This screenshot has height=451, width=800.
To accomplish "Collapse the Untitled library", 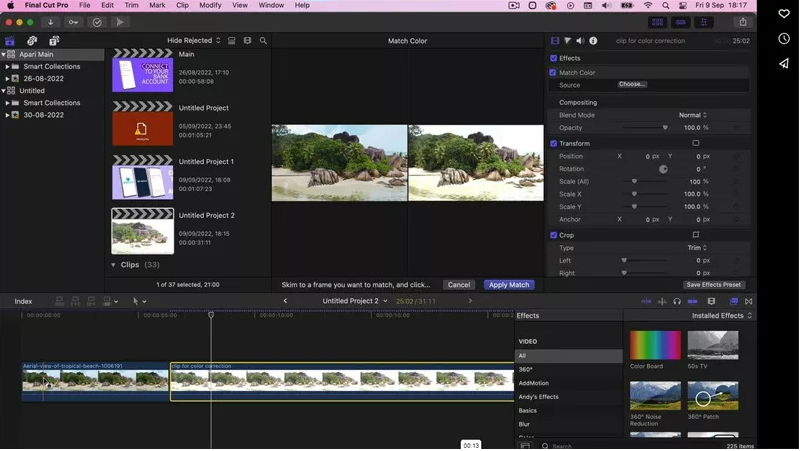I will pos(3,91).
